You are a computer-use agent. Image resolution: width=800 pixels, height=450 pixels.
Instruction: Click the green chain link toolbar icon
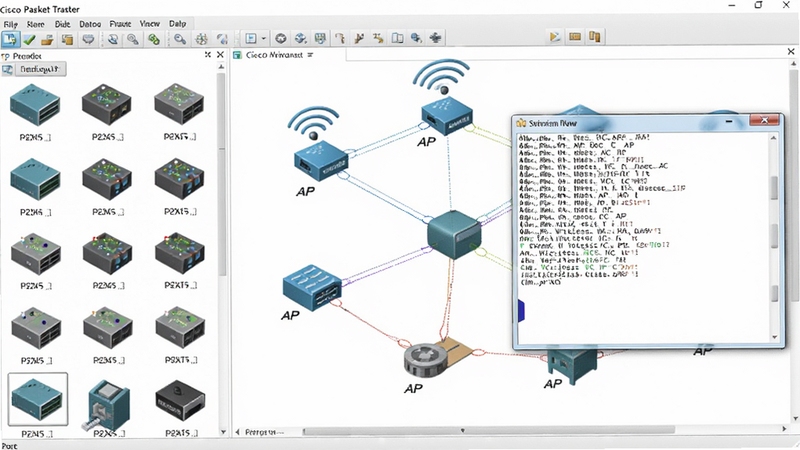tap(154, 39)
